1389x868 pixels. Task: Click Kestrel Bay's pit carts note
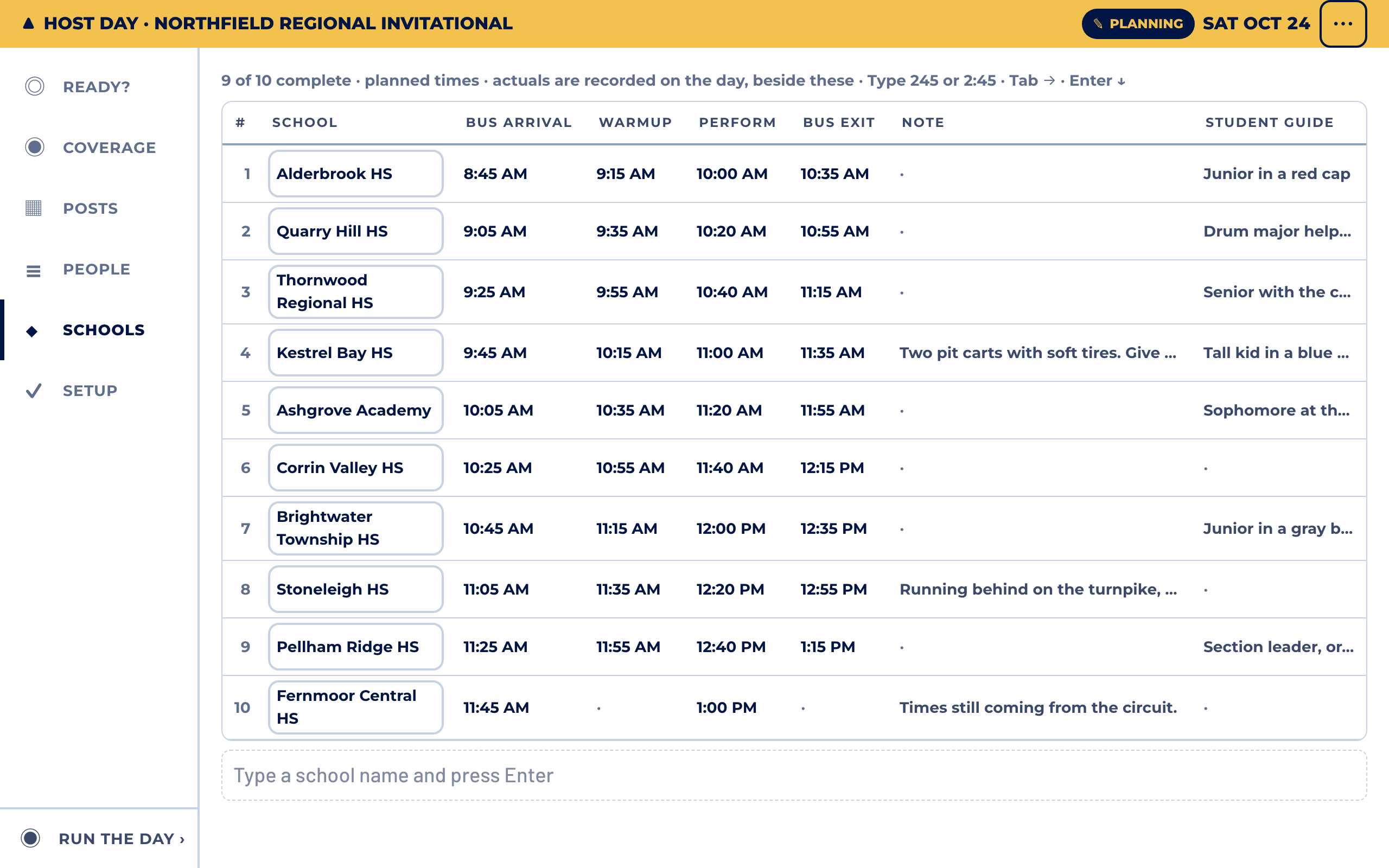coord(1038,353)
